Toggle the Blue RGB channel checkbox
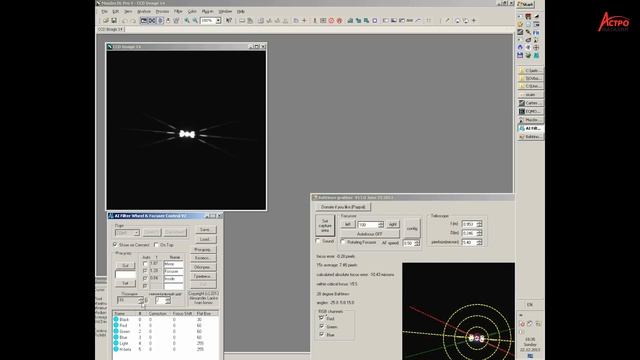Screen dimensions: 640x360 pos(322,334)
